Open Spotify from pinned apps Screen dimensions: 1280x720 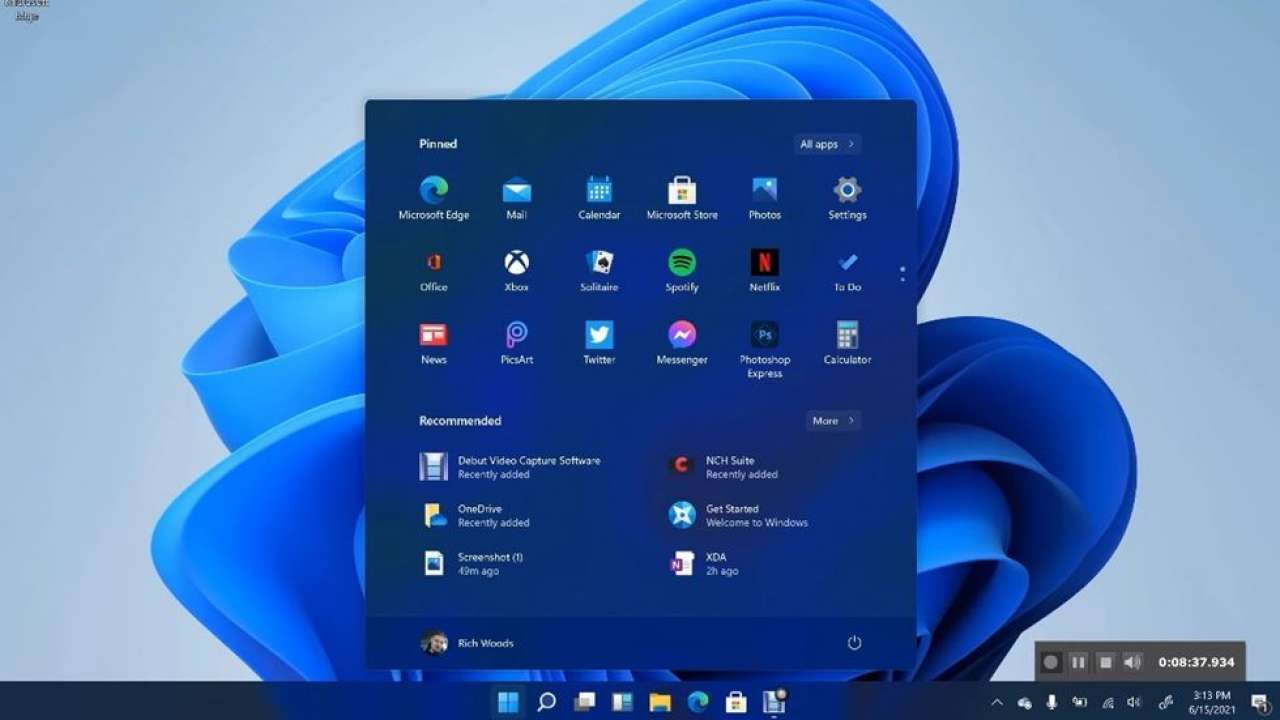[682, 271]
